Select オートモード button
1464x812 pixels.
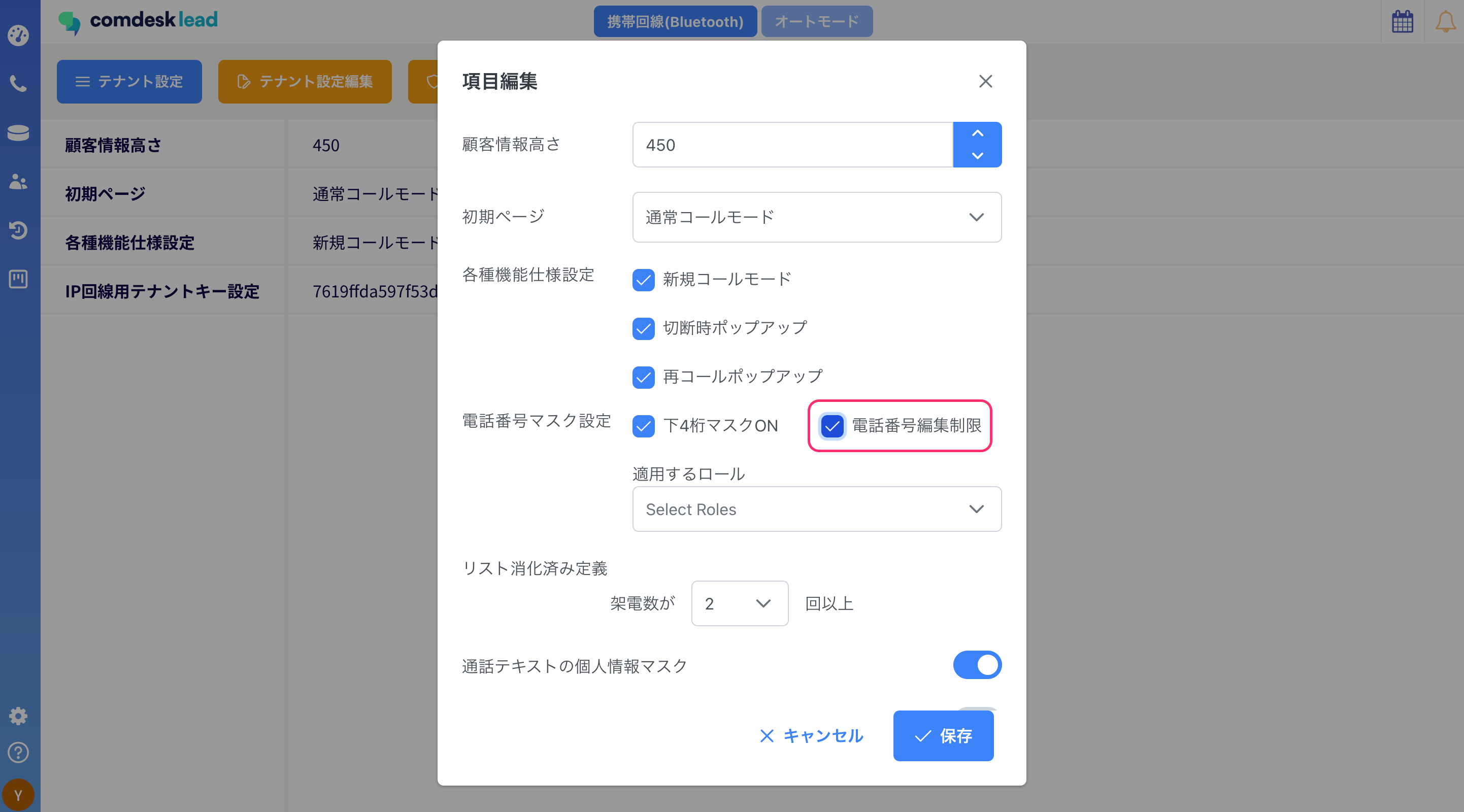point(817,22)
